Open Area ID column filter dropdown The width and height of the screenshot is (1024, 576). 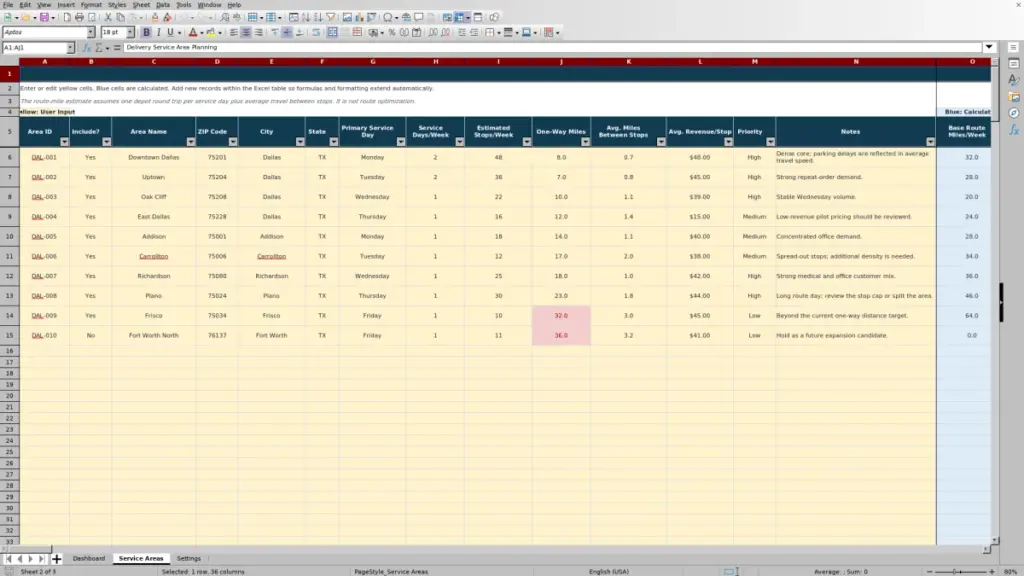64,142
